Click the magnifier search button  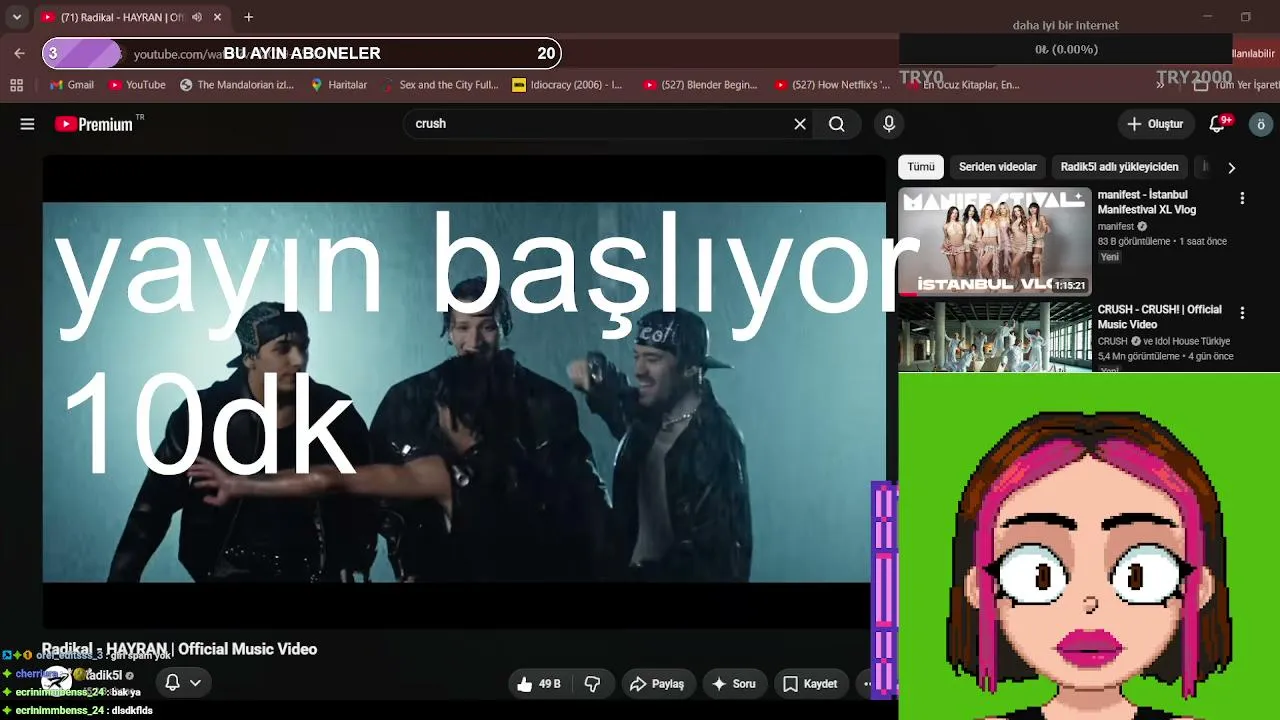(x=837, y=124)
